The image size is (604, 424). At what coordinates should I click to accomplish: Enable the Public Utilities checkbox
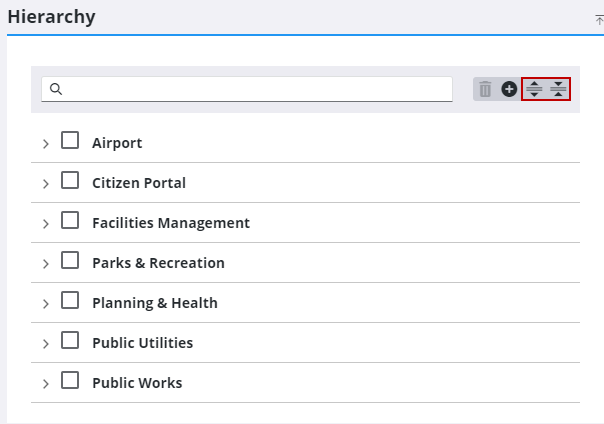click(70, 341)
